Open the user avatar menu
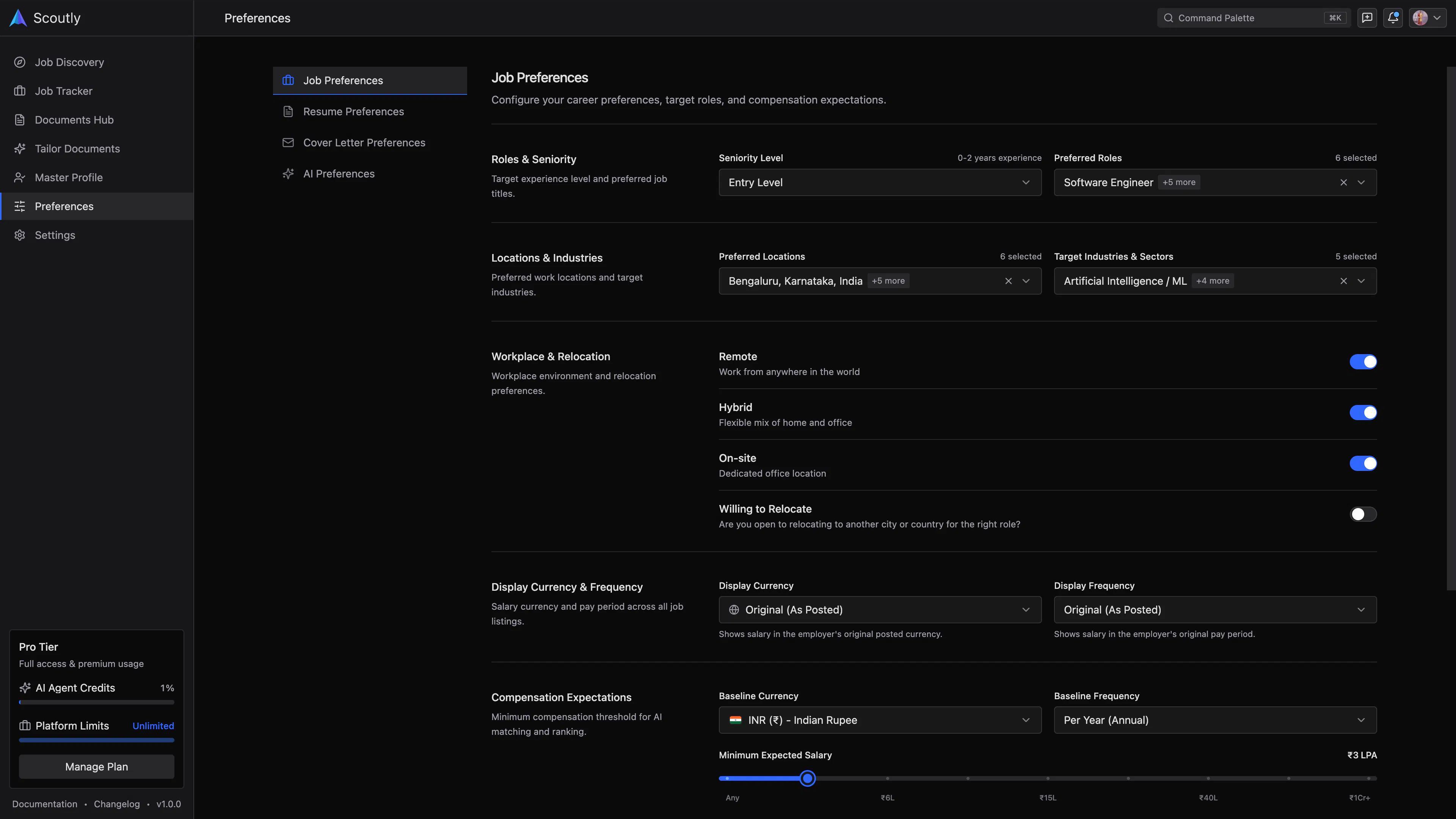The width and height of the screenshot is (1456, 819). coord(1428,17)
